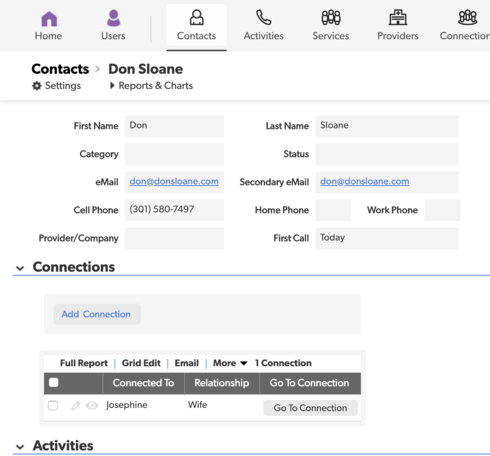
Task: Collapse the Activities section chevron
Action: 20,447
